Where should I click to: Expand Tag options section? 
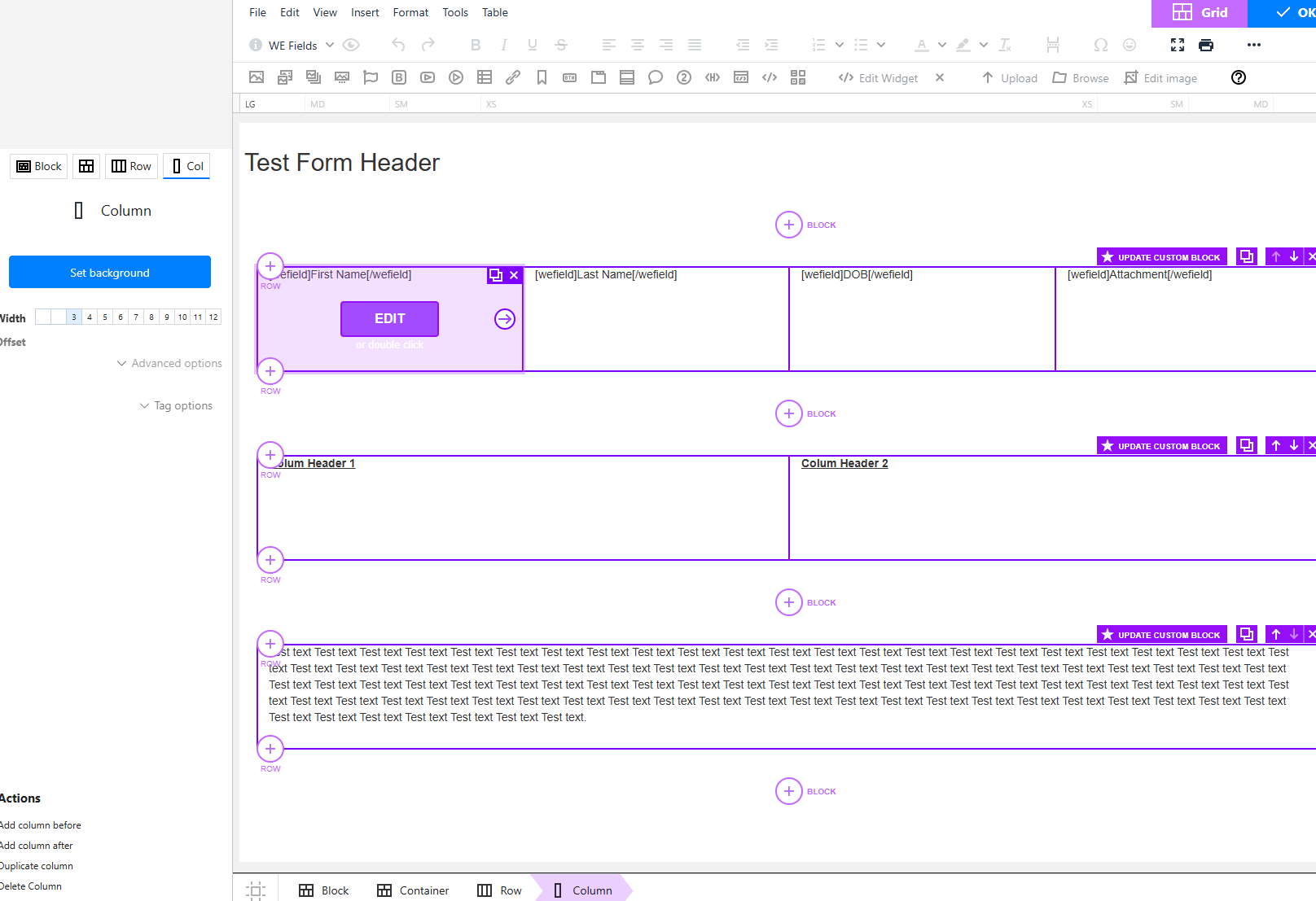coord(176,406)
